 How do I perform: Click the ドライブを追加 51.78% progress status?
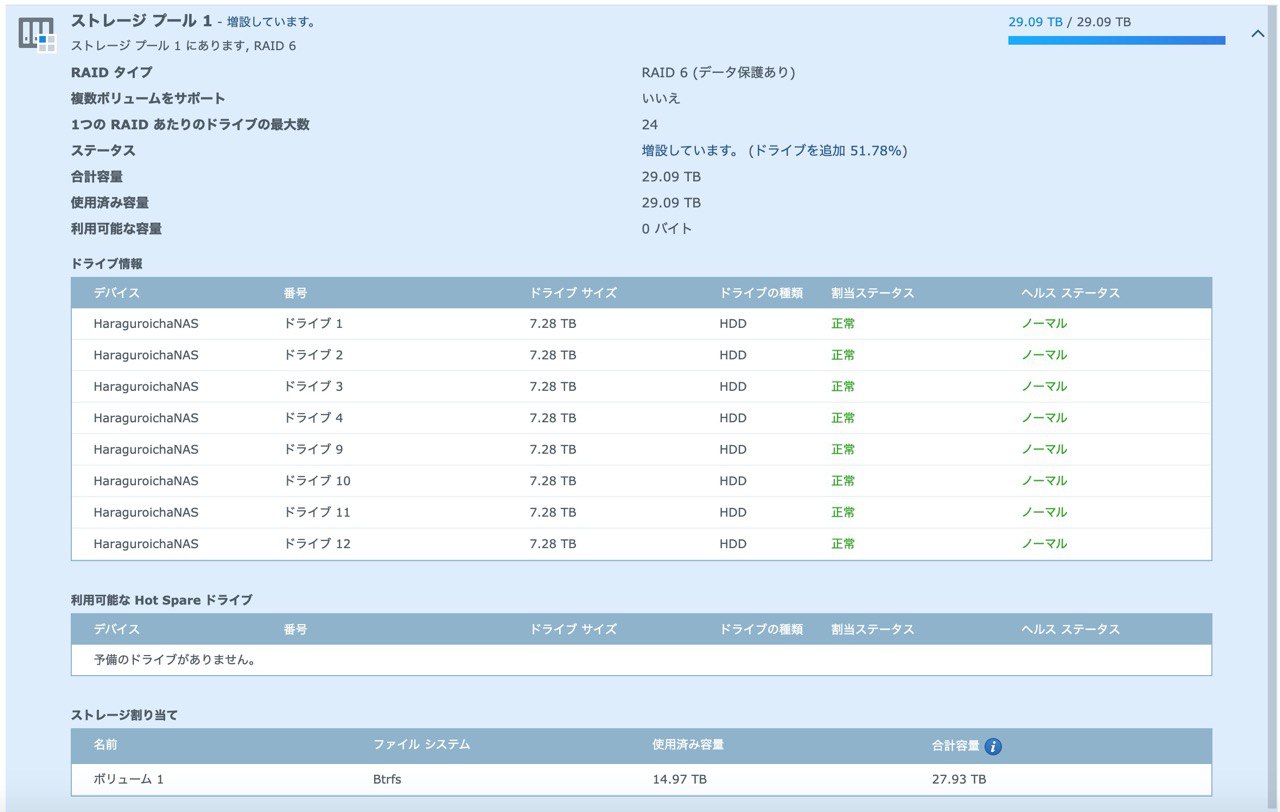pos(827,150)
